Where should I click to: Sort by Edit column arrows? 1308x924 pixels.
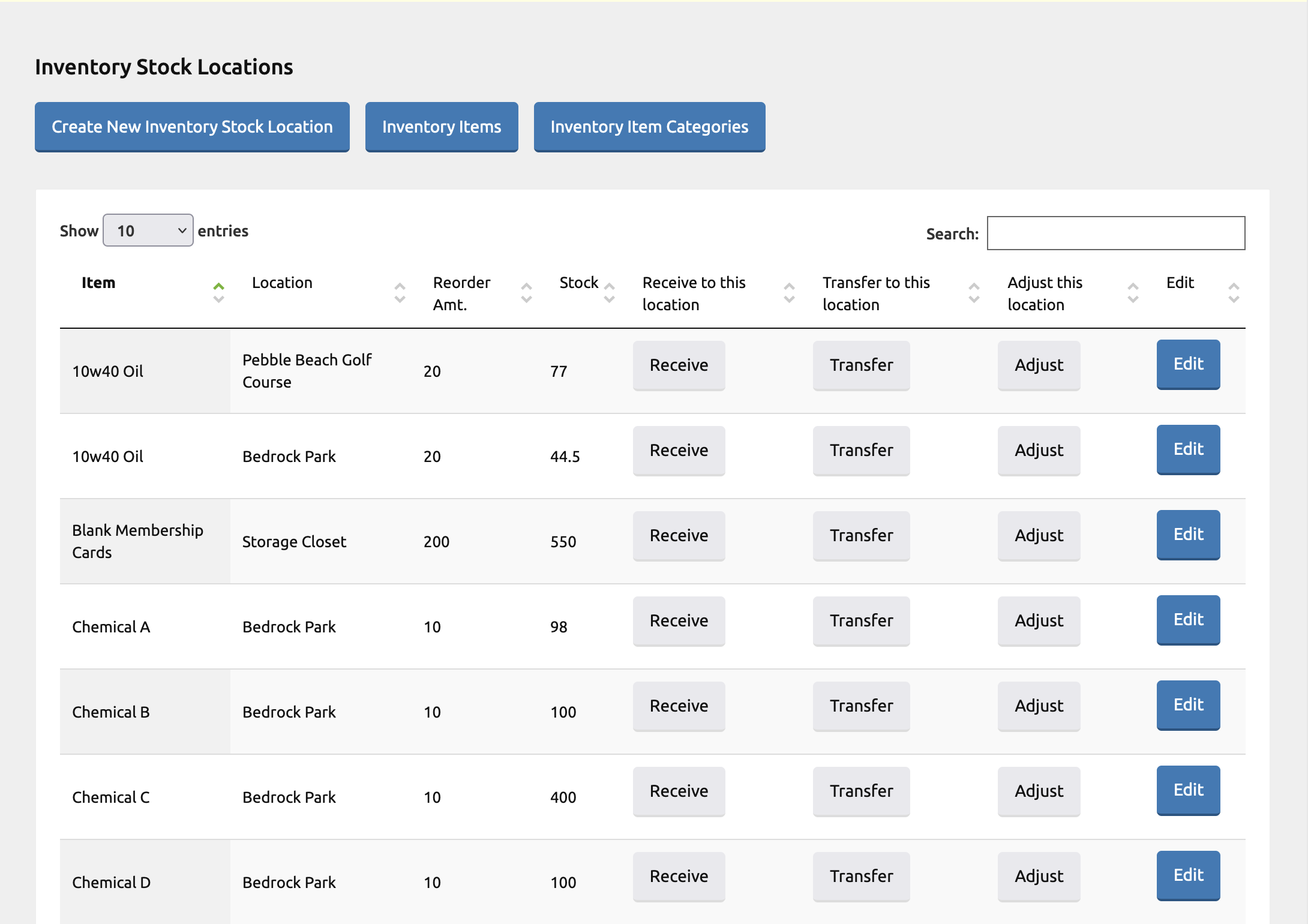(x=1234, y=293)
